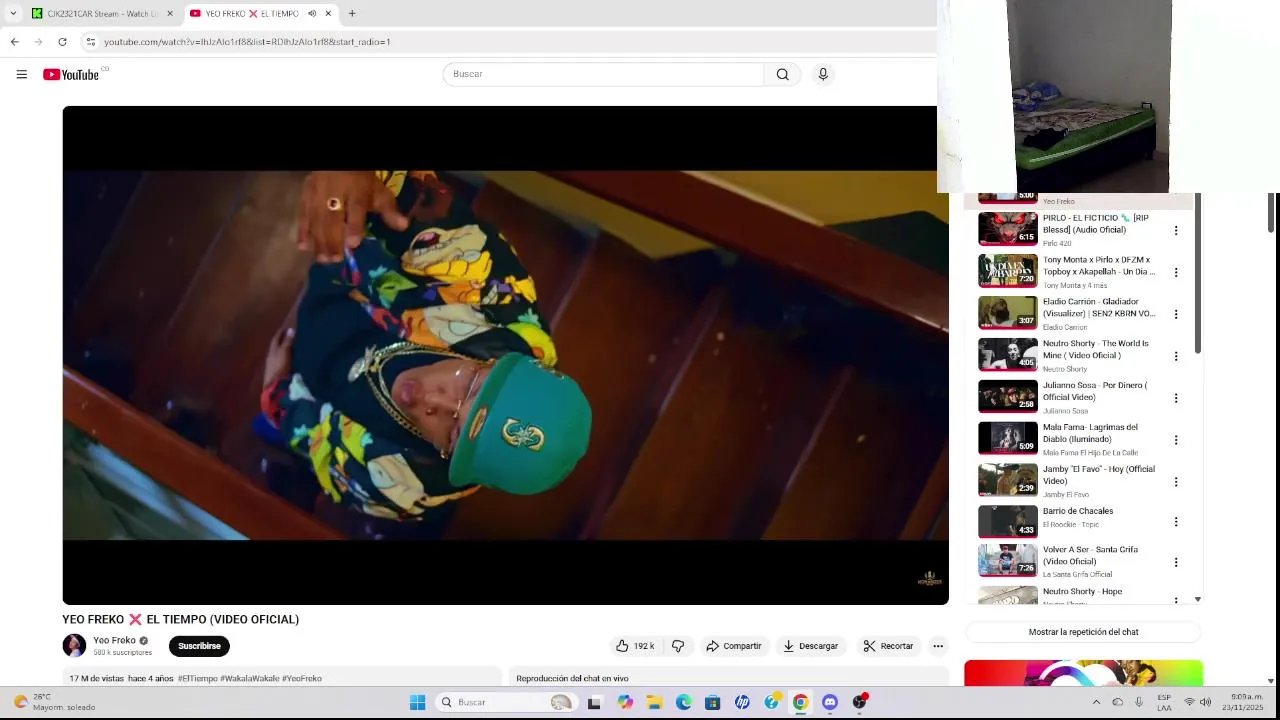Open Microsoft Store from taskbar
Viewport: 1280px width, 720px height.
(712, 702)
